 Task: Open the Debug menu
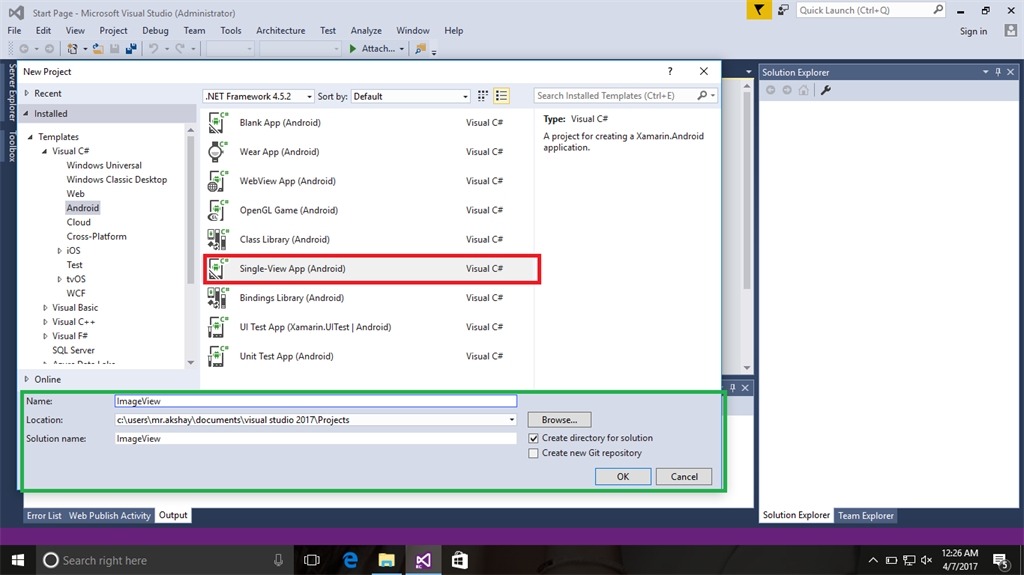coord(155,31)
